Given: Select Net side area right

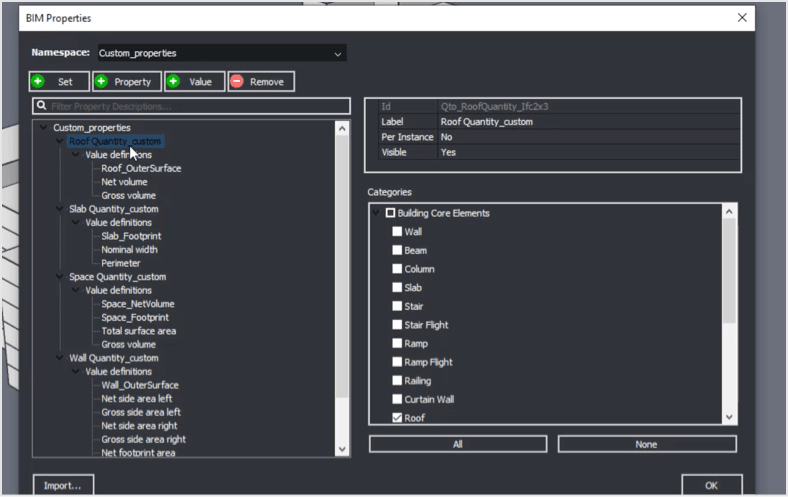Looking at the screenshot, I should (x=139, y=426).
